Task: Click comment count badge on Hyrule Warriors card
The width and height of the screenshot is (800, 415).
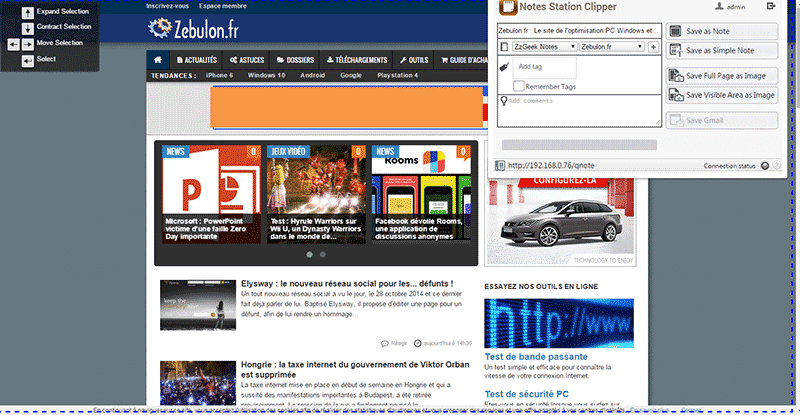Action: coord(359,152)
